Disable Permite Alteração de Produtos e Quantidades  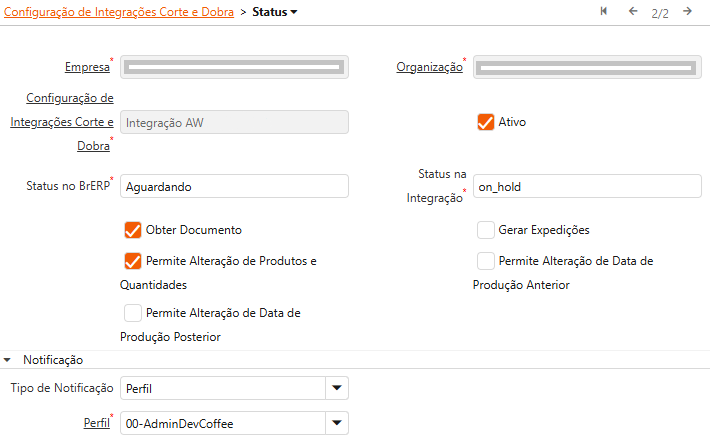click(133, 261)
